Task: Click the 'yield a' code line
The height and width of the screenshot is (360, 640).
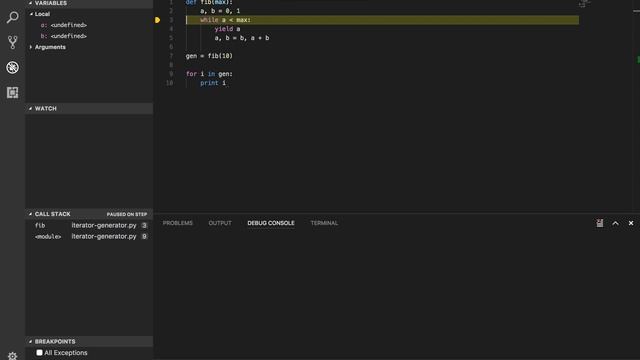Action: [227, 29]
